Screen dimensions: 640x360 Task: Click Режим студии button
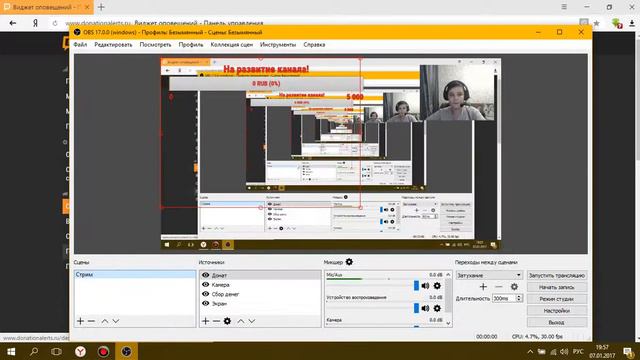[x=557, y=299]
